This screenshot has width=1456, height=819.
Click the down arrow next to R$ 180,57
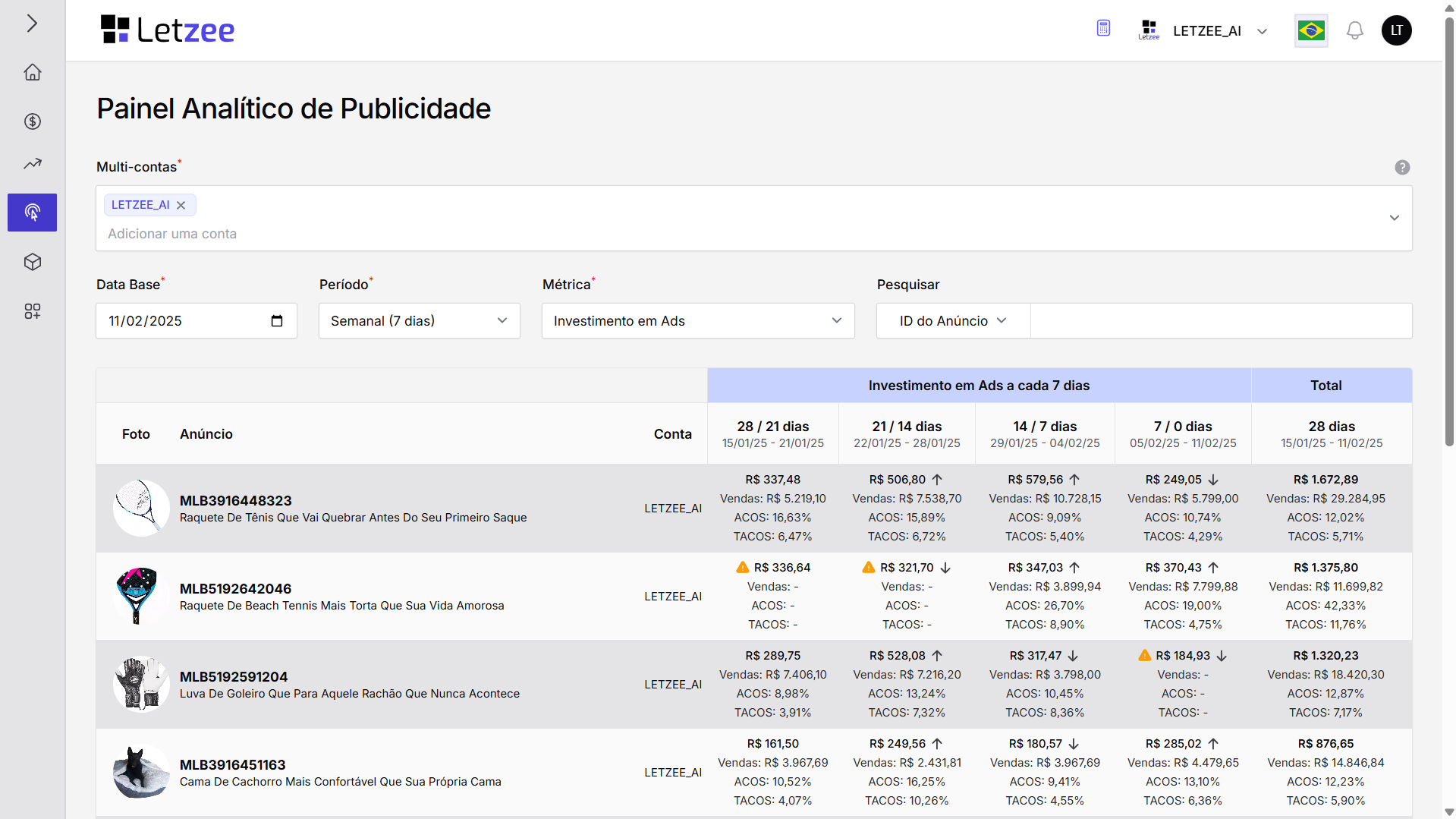pos(1074,744)
